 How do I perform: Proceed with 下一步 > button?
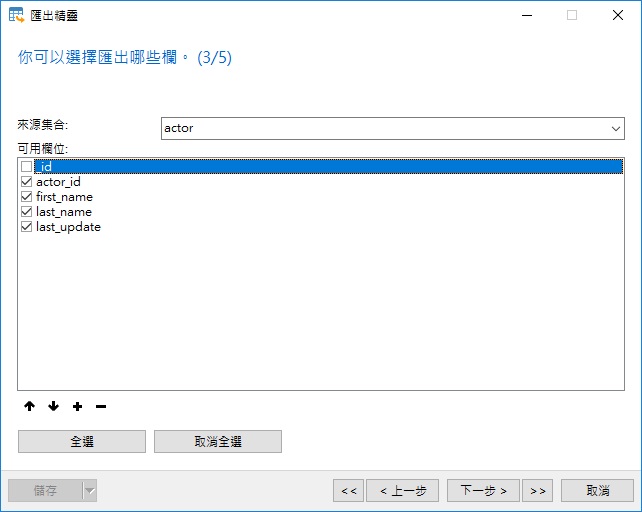click(x=483, y=490)
